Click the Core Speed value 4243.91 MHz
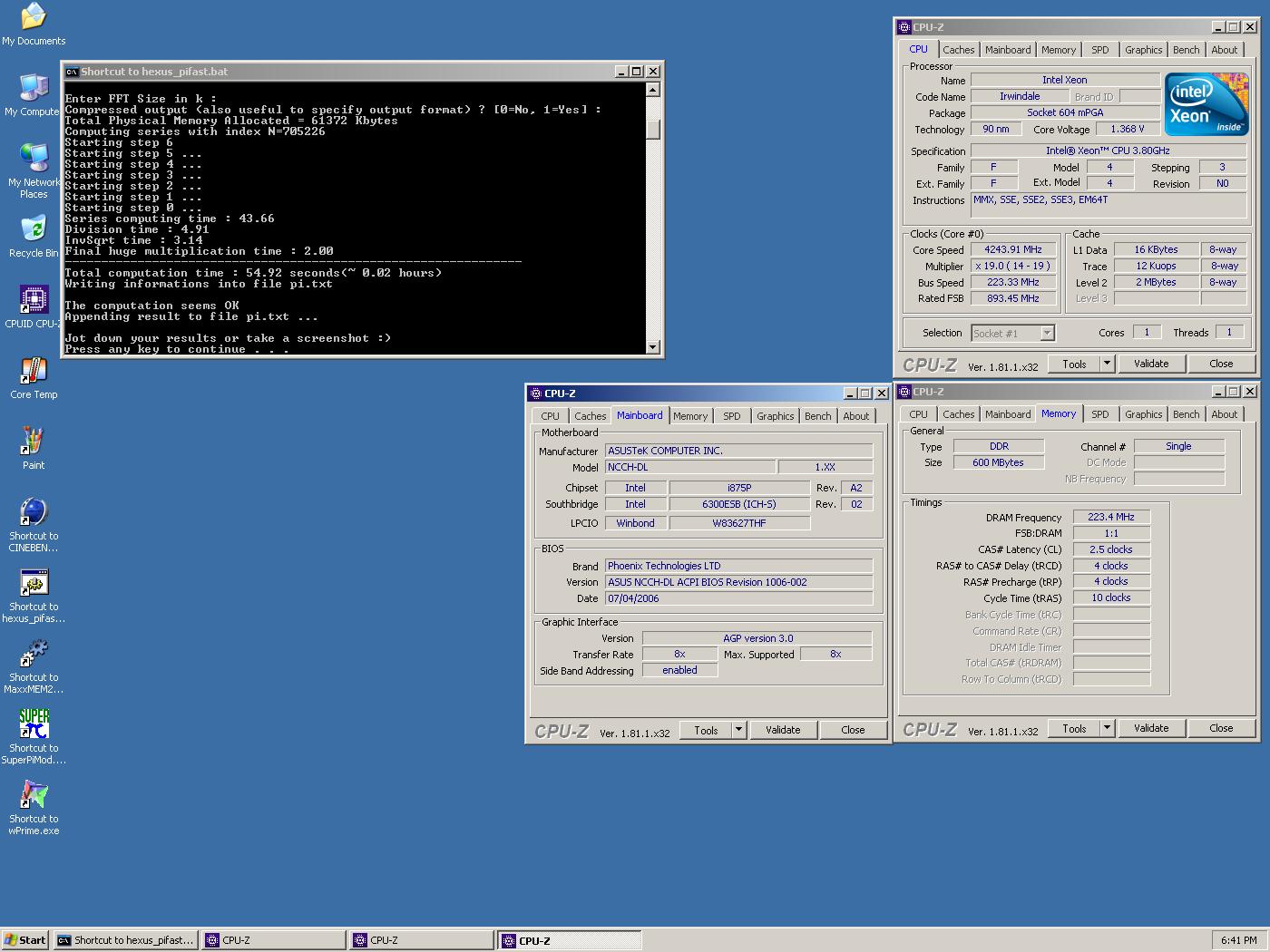This screenshot has width=1270, height=952. tap(1013, 249)
